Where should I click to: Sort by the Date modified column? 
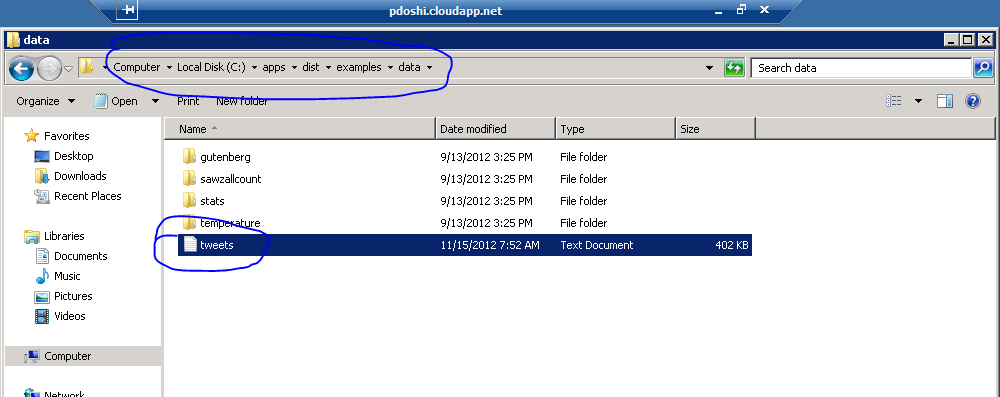(496, 129)
